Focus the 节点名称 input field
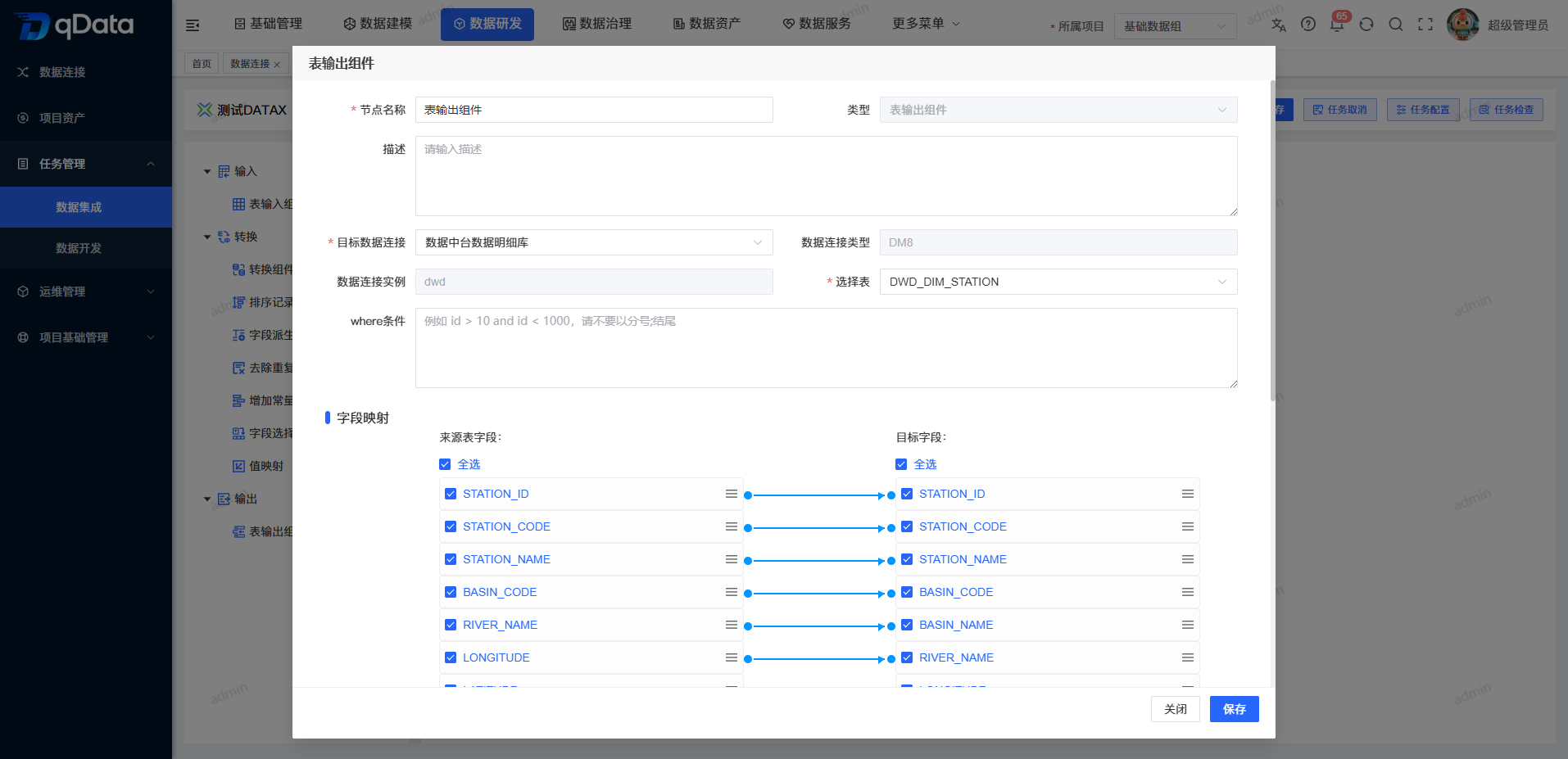Image resolution: width=1568 pixels, height=759 pixels. [594, 110]
